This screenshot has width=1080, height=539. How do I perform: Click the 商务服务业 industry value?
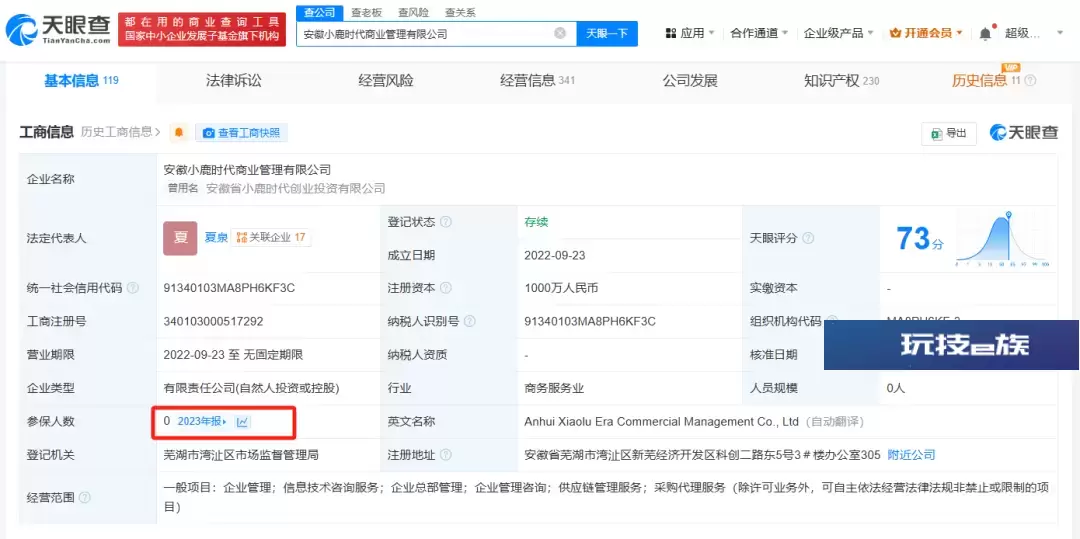click(554, 388)
